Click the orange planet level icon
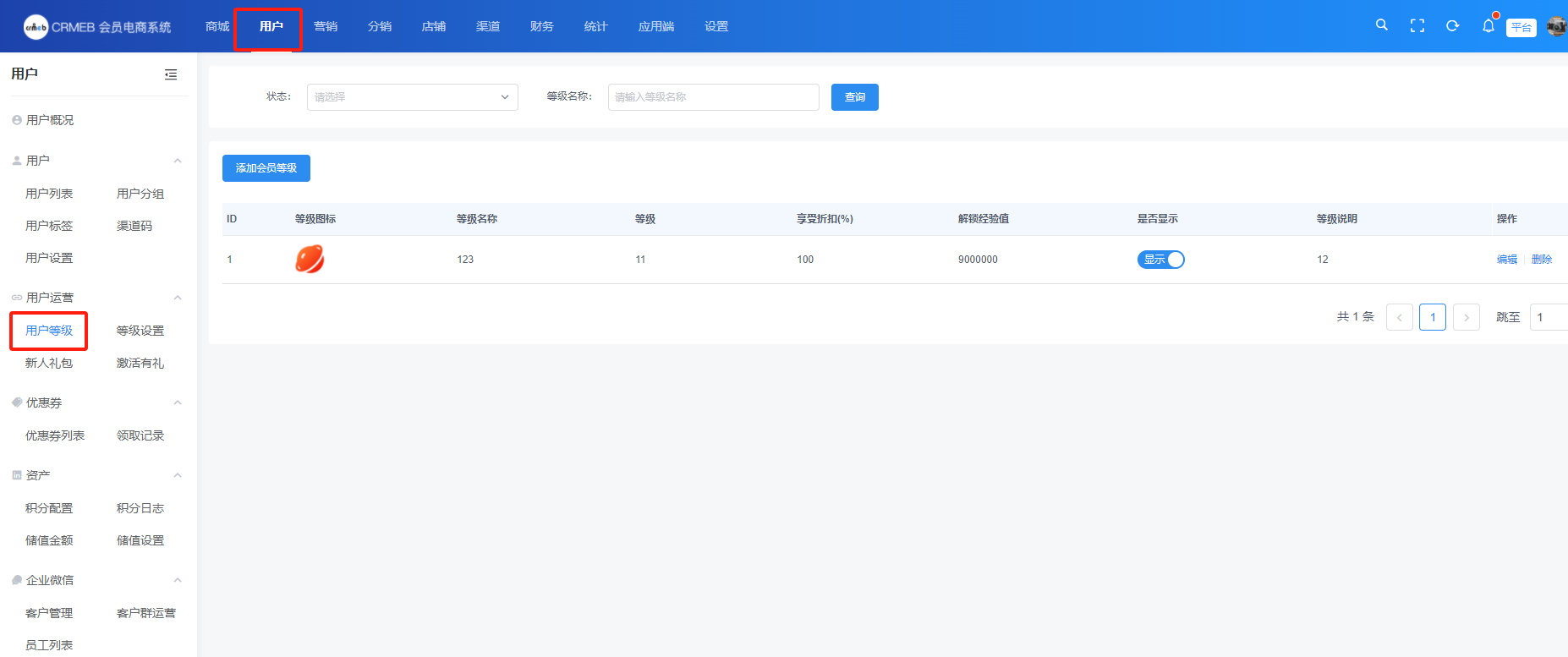This screenshot has height=657, width=1568. pos(310,260)
